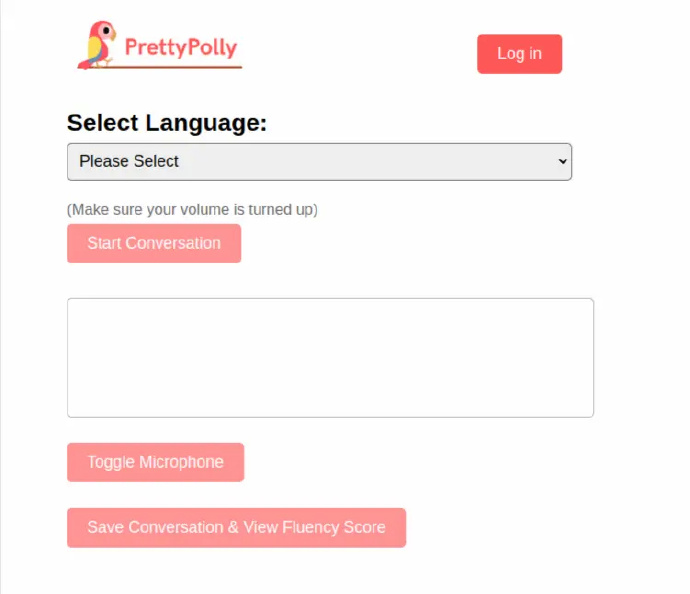Image resolution: width=690 pixels, height=594 pixels.
Task: Click the word Polly in the logo
Action: (208, 48)
